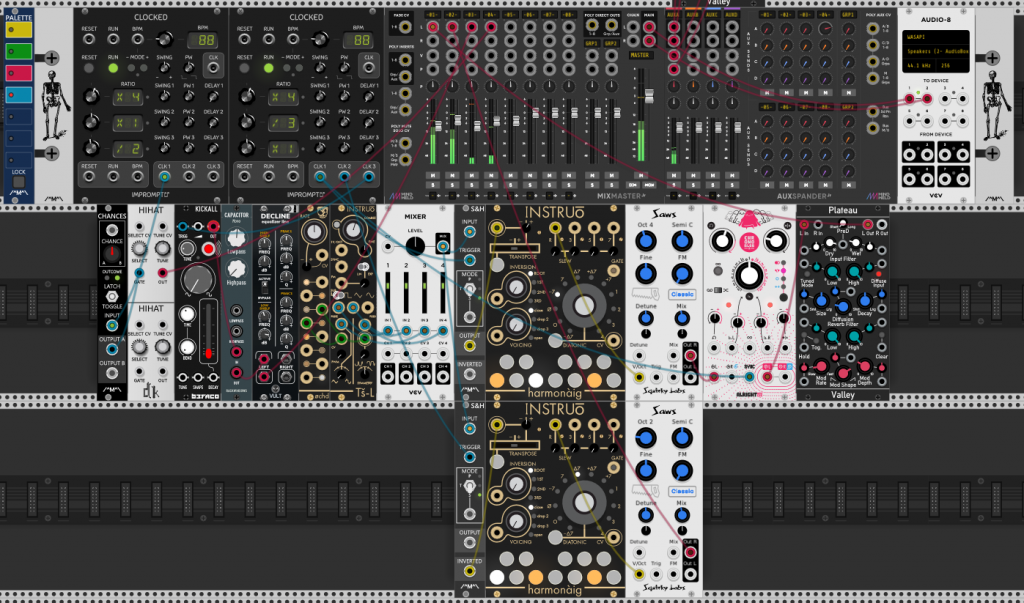Click MixMaster channel 02 fader

[x=457, y=122]
